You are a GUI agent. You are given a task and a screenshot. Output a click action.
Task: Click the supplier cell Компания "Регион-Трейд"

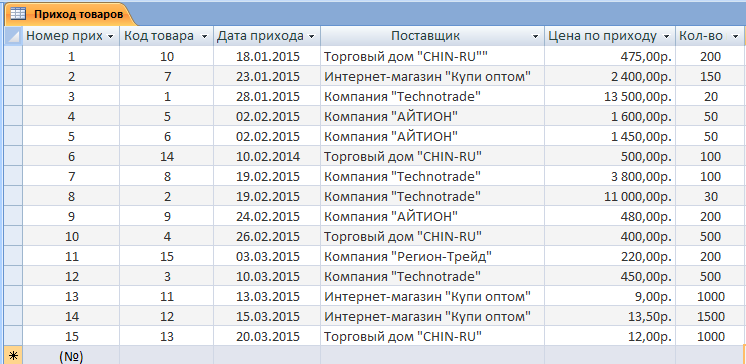coord(432,257)
